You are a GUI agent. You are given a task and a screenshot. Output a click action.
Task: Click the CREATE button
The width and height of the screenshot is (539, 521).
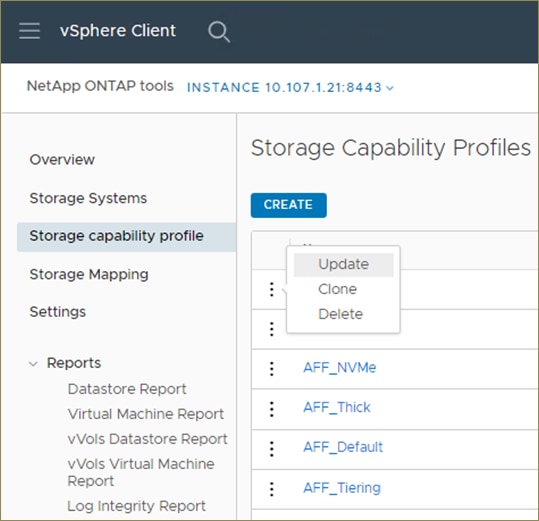coord(289,205)
